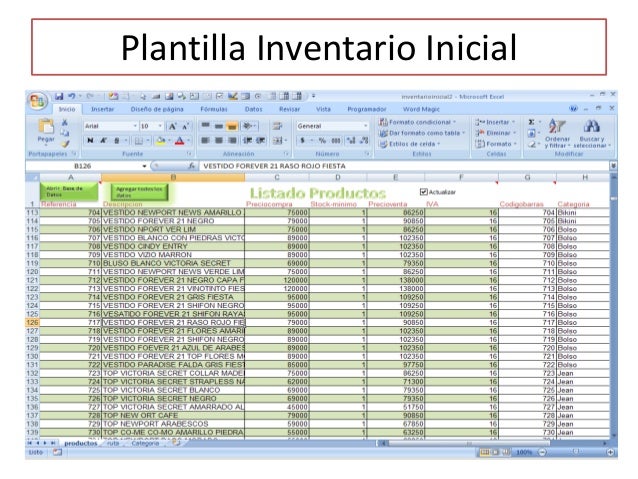Toggle the Actualizar checkbox
This screenshot has width=638, height=479.
click(x=424, y=192)
